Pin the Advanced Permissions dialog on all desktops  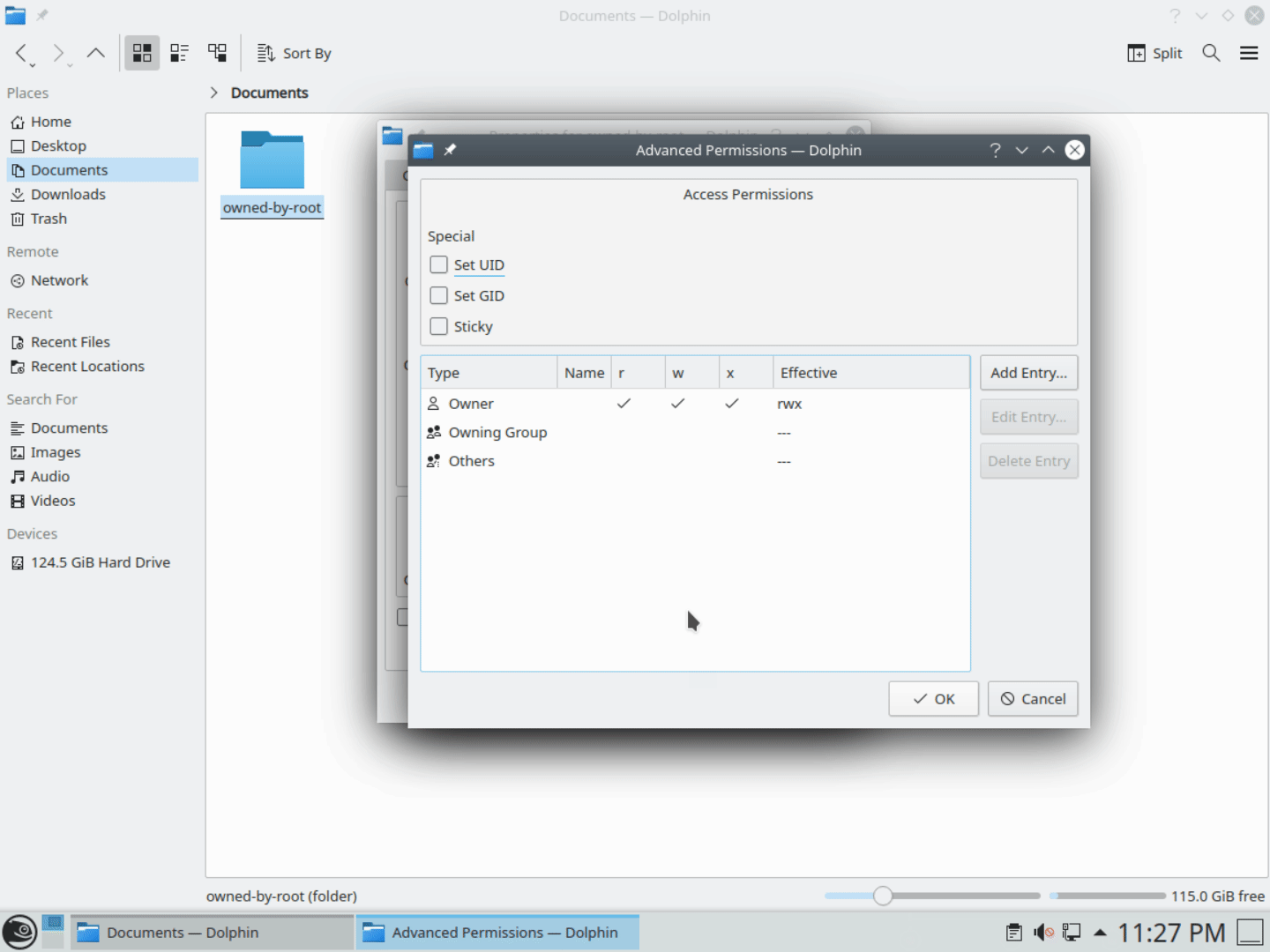(450, 150)
